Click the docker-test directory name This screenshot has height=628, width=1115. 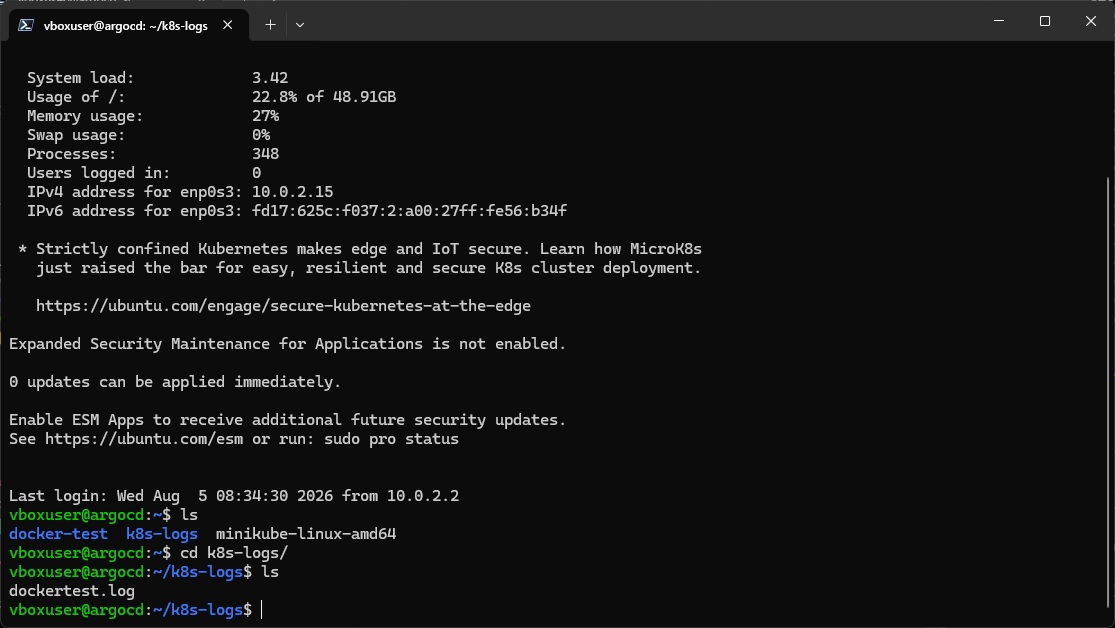click(x=58, y=533)
